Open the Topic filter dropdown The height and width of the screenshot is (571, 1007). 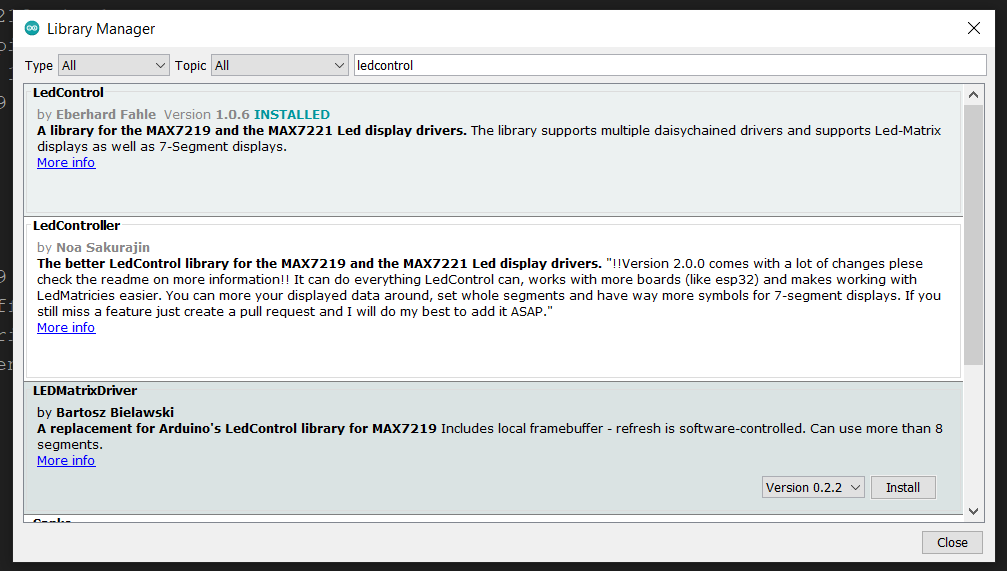point(279,66)
